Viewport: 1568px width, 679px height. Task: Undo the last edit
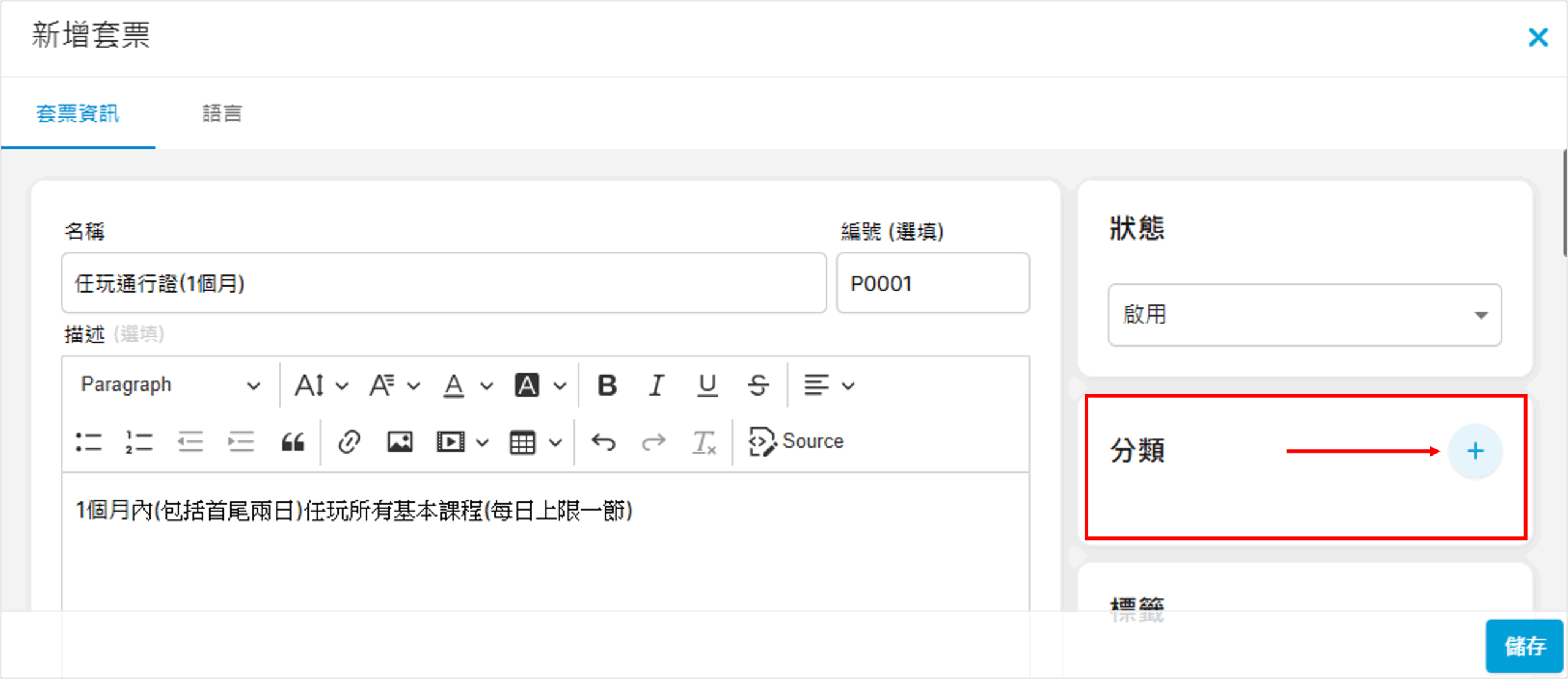click(x=603, y=441)
